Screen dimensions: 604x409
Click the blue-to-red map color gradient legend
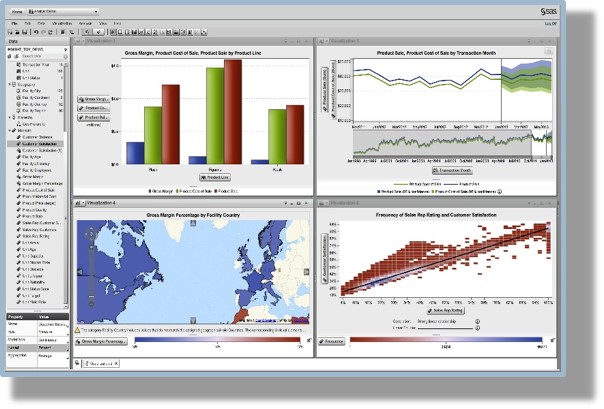(x=217, y=340)
